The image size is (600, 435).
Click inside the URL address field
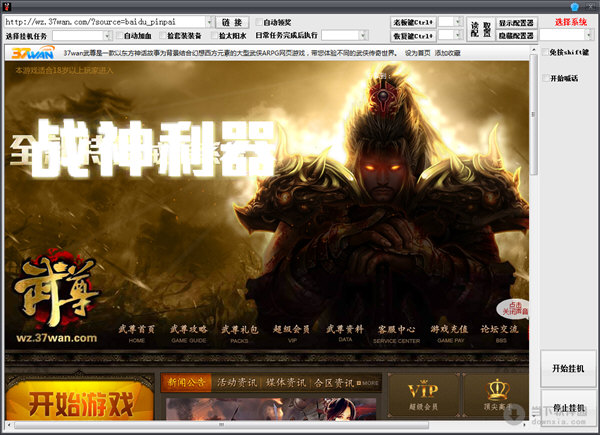point(105,22)
